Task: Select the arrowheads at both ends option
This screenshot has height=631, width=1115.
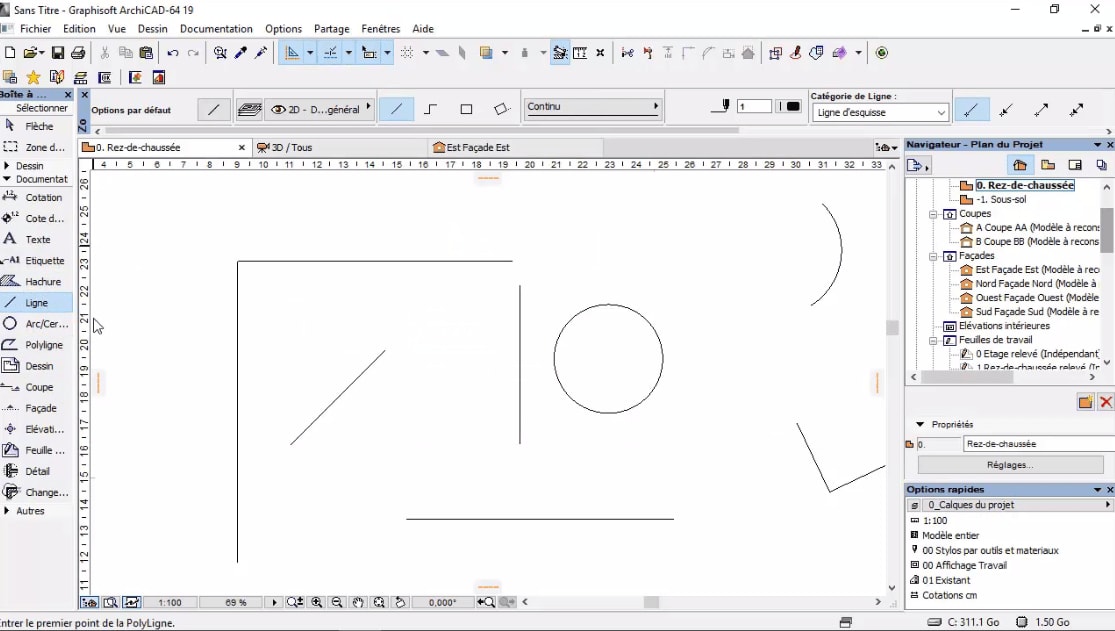Action: [1076, 110]
